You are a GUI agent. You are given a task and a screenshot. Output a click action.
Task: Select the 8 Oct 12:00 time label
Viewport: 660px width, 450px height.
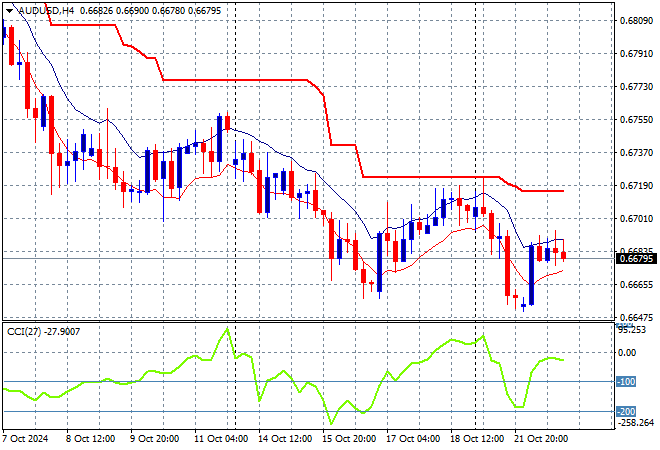[x=90, y=439]
